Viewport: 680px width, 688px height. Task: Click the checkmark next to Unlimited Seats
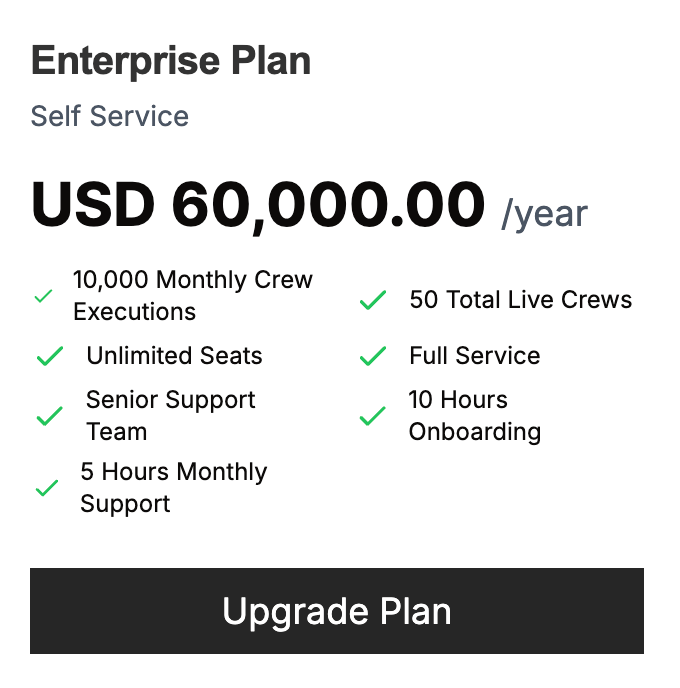(49, 357)
